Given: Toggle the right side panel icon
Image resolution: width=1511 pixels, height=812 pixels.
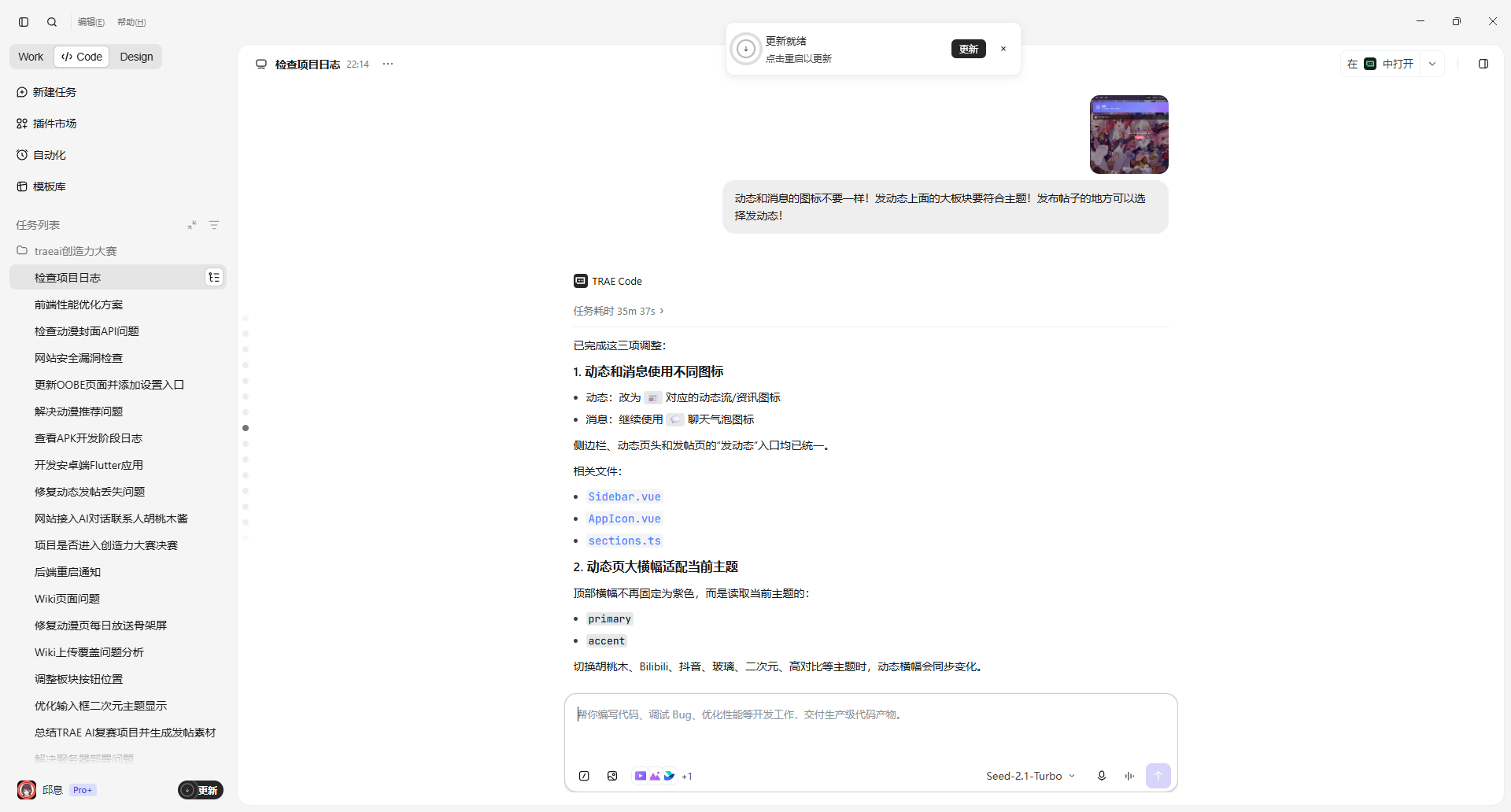Looking at the screenshot, I should 1483,64.
